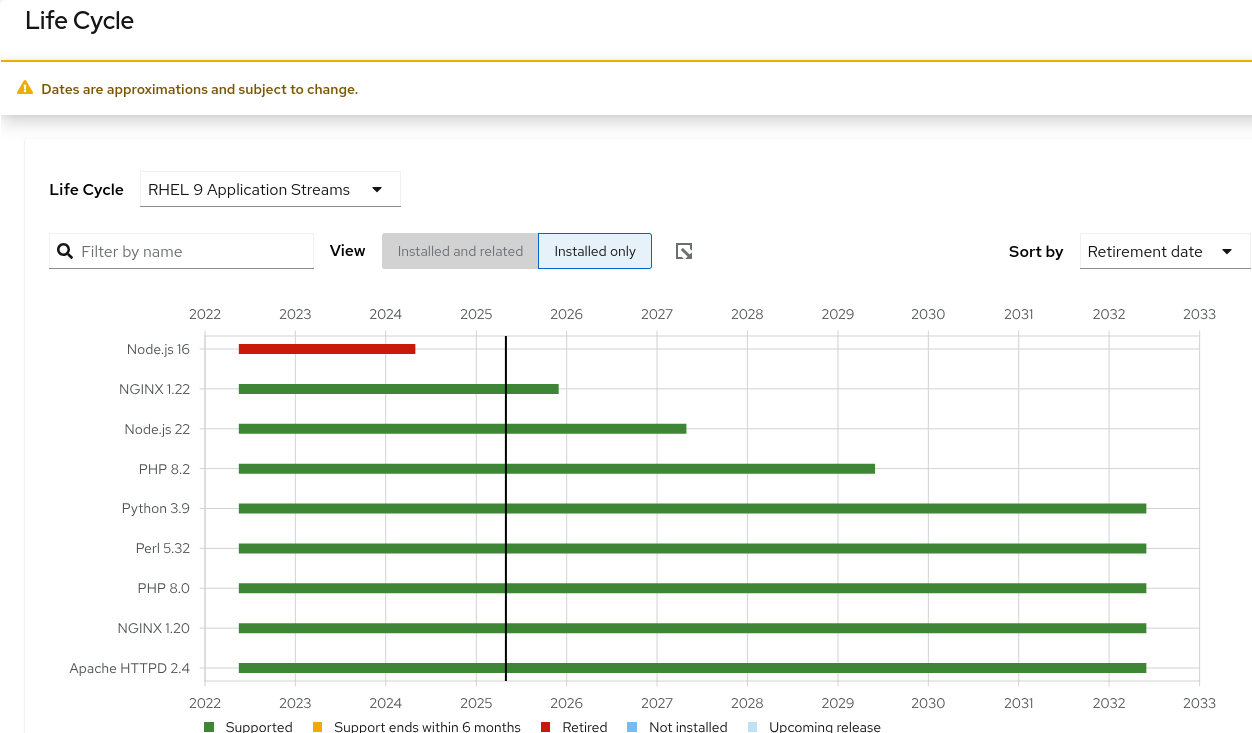This screenshot has width=1252, height=733.
Task: Switch view to Installed and related
Action: (460, 251)
